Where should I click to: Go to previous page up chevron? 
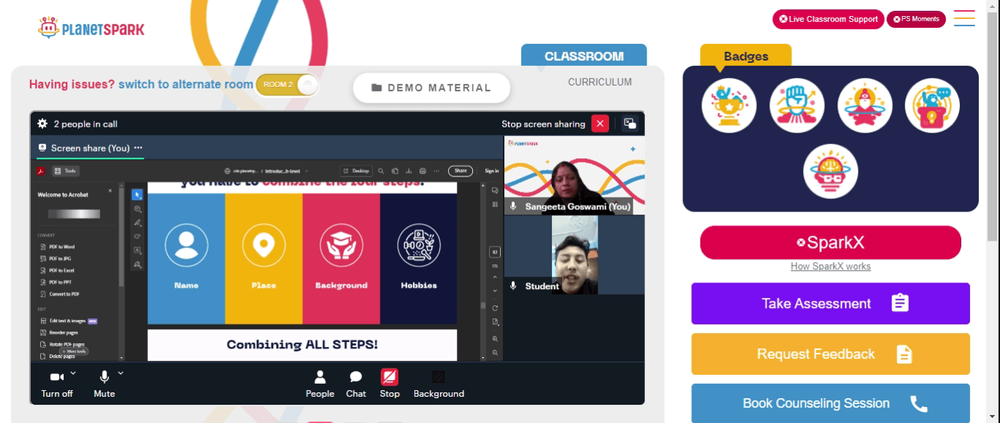(x=495, y=278)
